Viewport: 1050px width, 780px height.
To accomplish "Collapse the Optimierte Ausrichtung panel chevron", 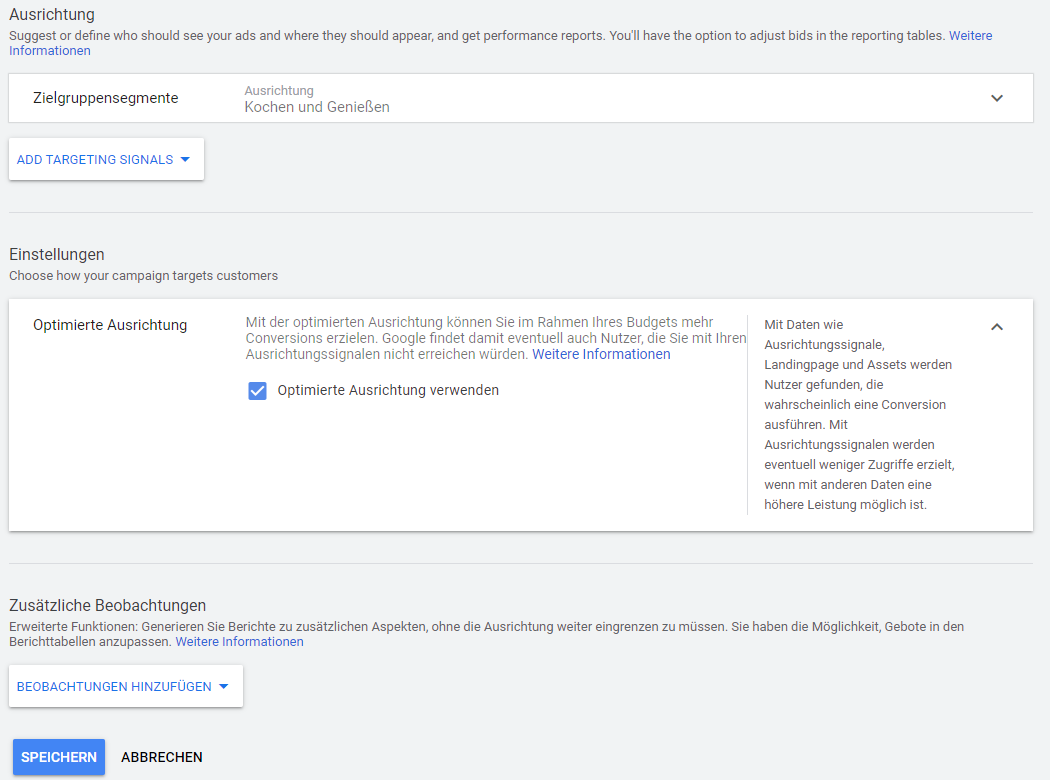I will tap(996, 327).
